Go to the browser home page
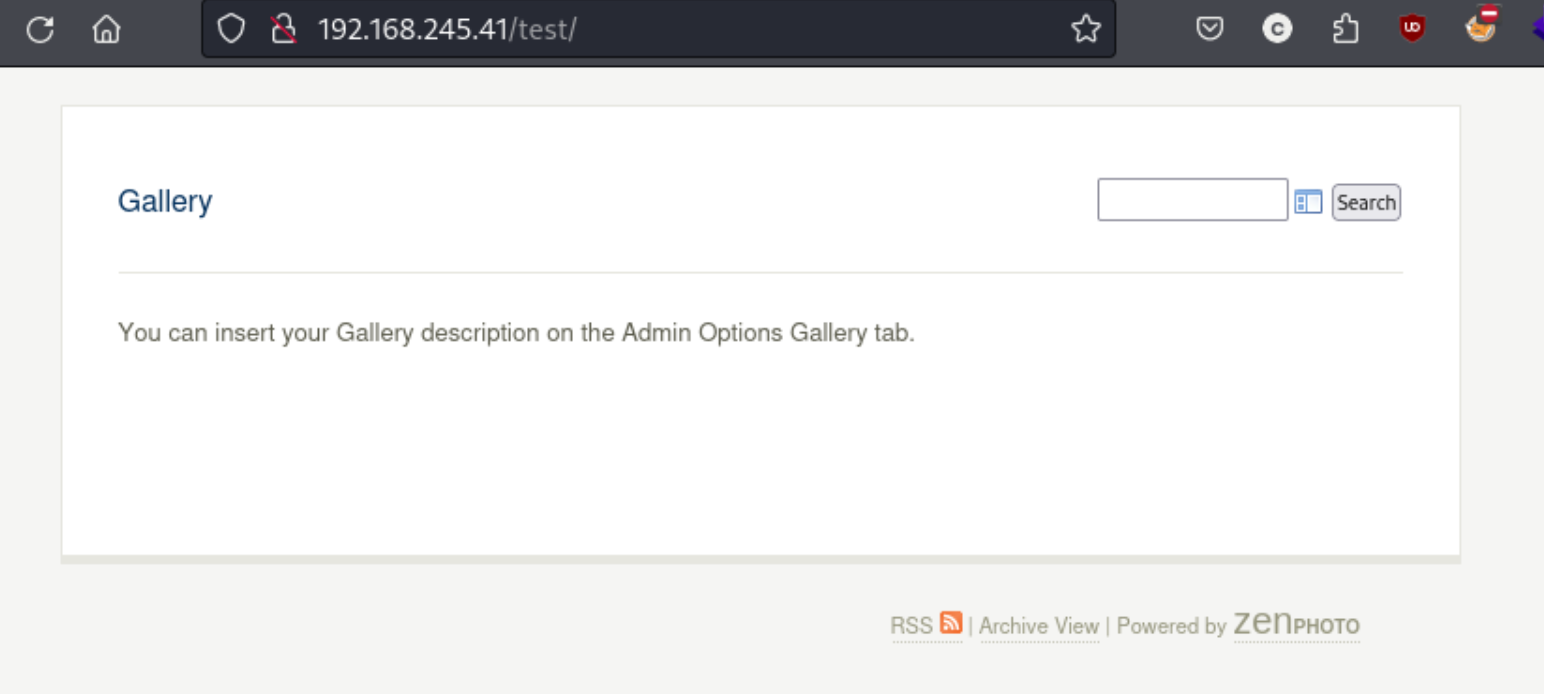Screen dimensions: 1544x694 (x=106, y=30)
